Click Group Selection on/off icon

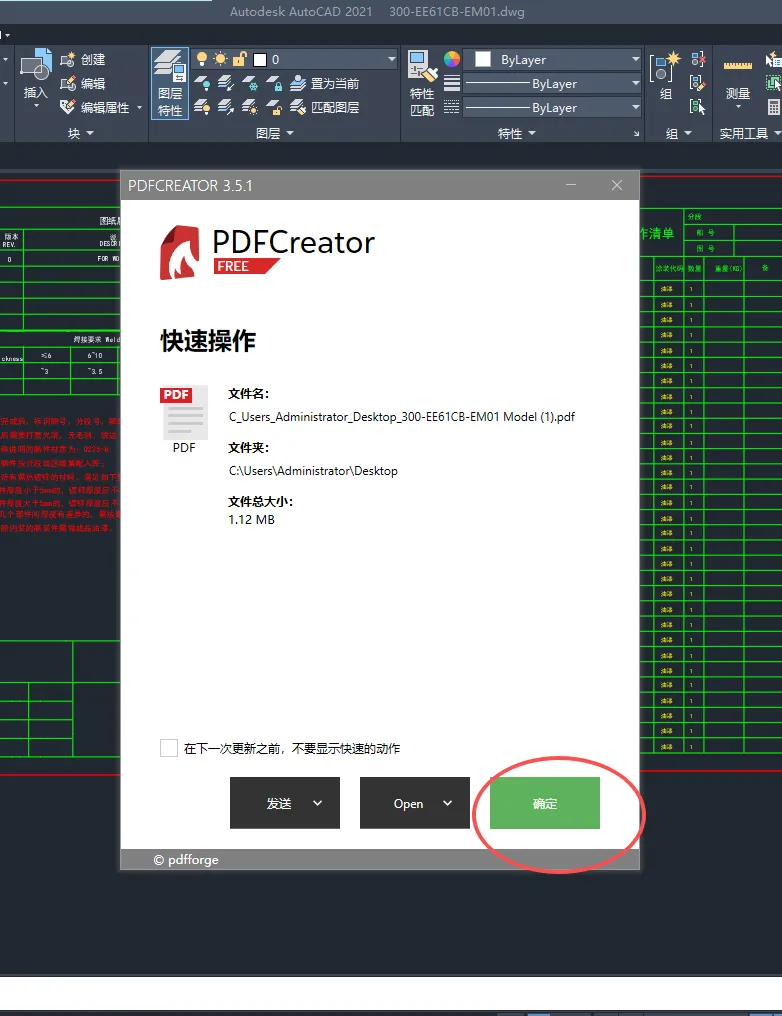[x=698, y=107]
